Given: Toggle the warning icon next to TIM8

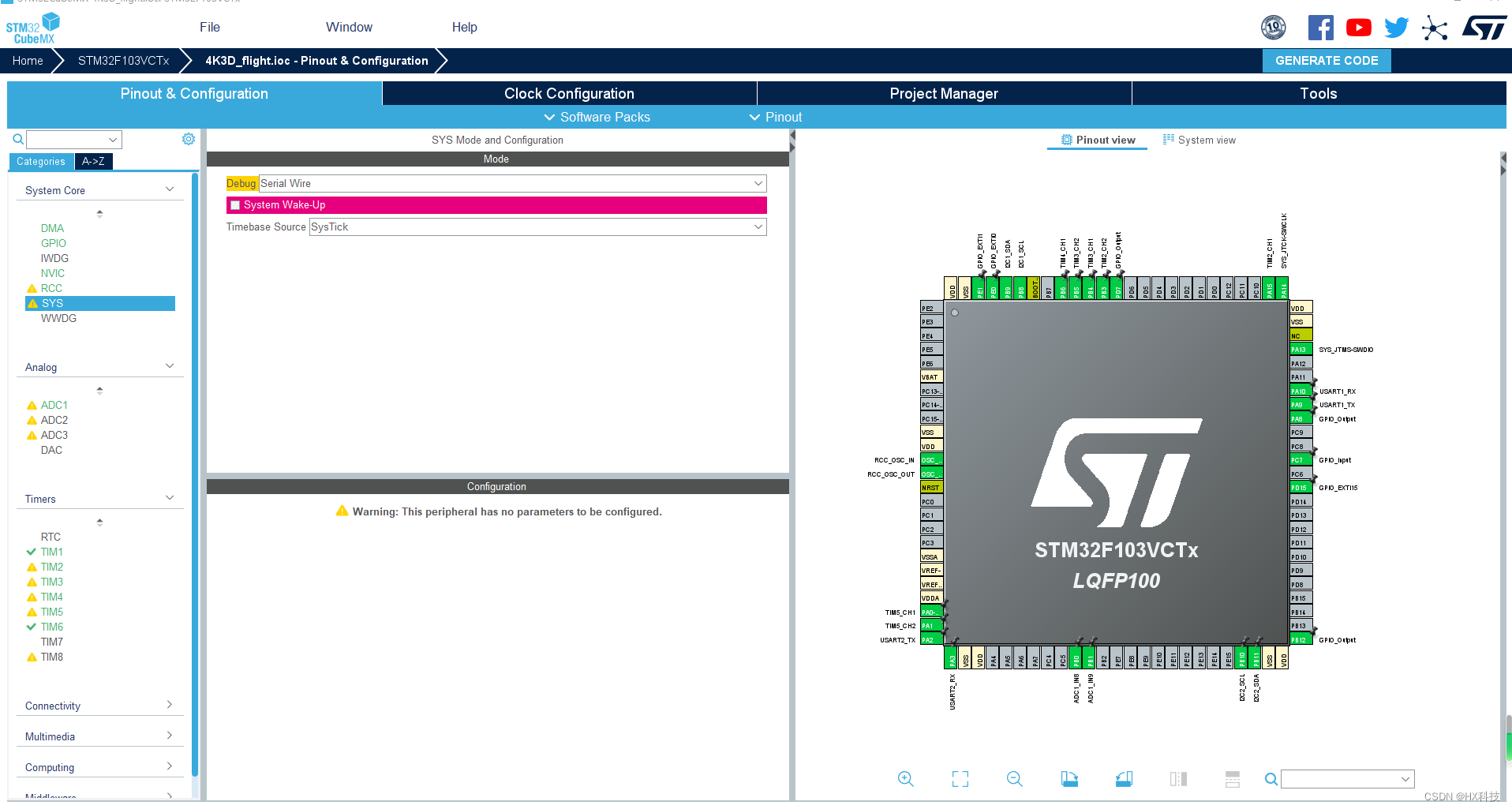Looking at the screenshot, I should pyautogui.click(x=32, y=656).
